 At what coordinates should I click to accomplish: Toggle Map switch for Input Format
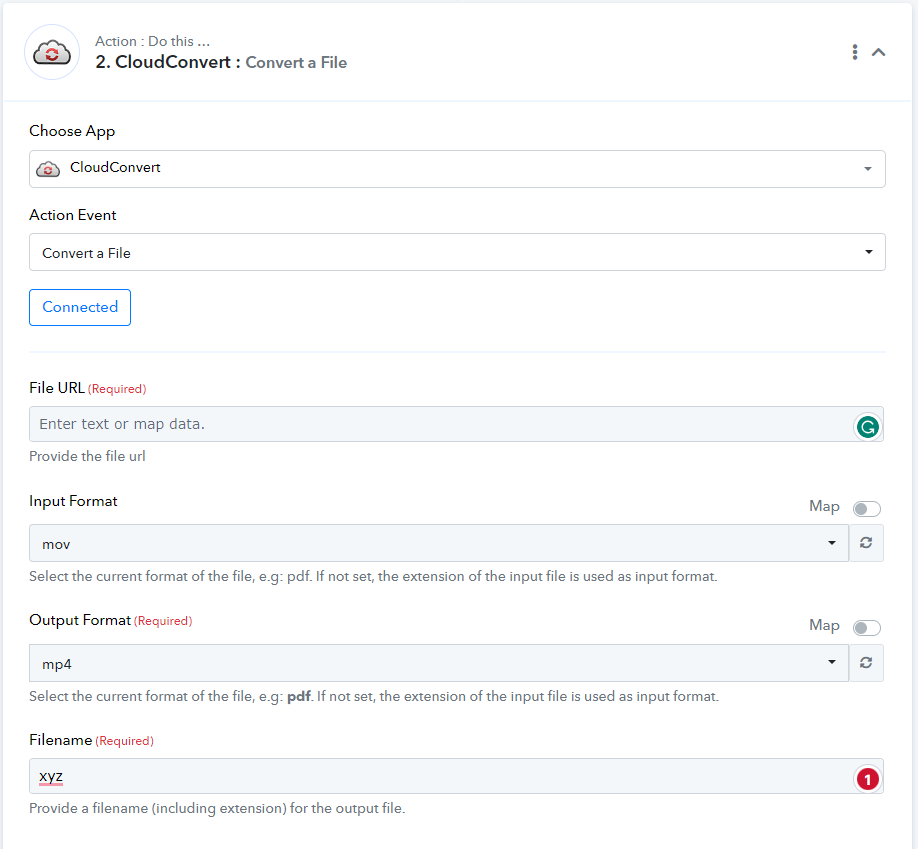pos(866,508)
